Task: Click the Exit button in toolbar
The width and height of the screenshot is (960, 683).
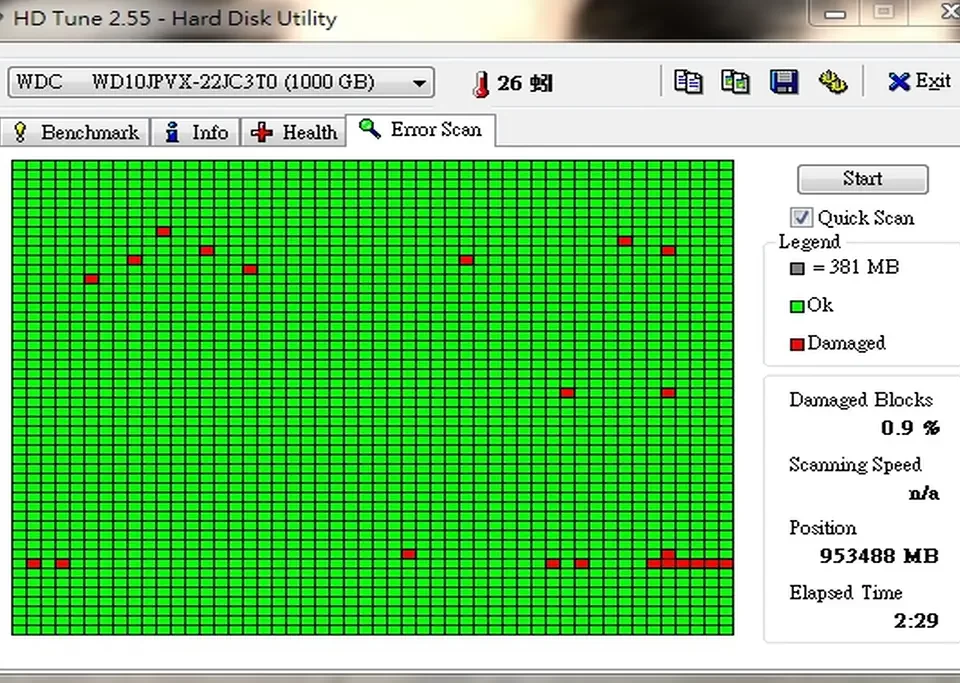Action: (x=919, y=82)
